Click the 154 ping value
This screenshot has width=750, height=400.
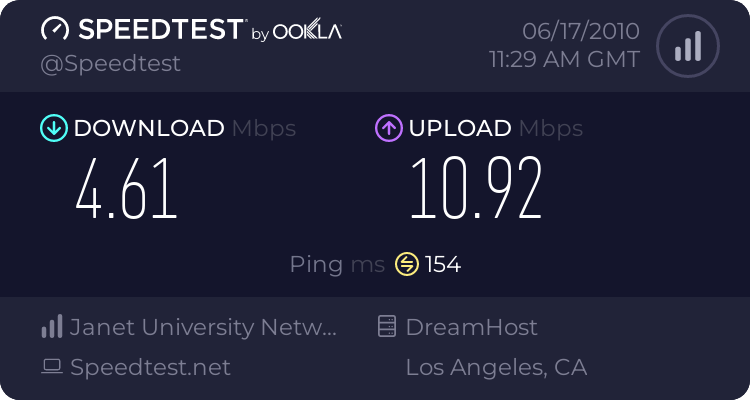[x=443, y=264]
